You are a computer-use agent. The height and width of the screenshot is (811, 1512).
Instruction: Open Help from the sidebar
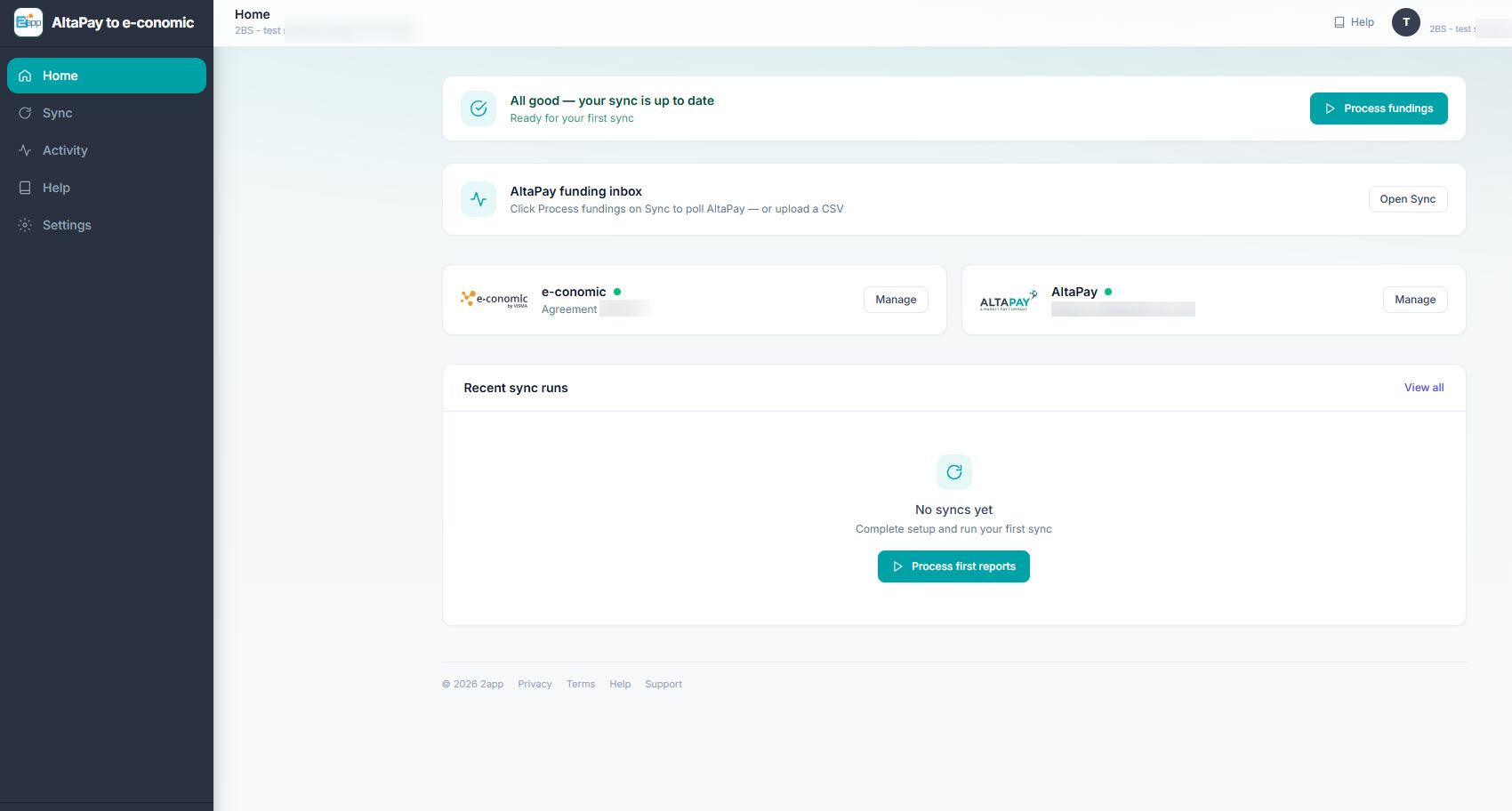coord(107,188)
